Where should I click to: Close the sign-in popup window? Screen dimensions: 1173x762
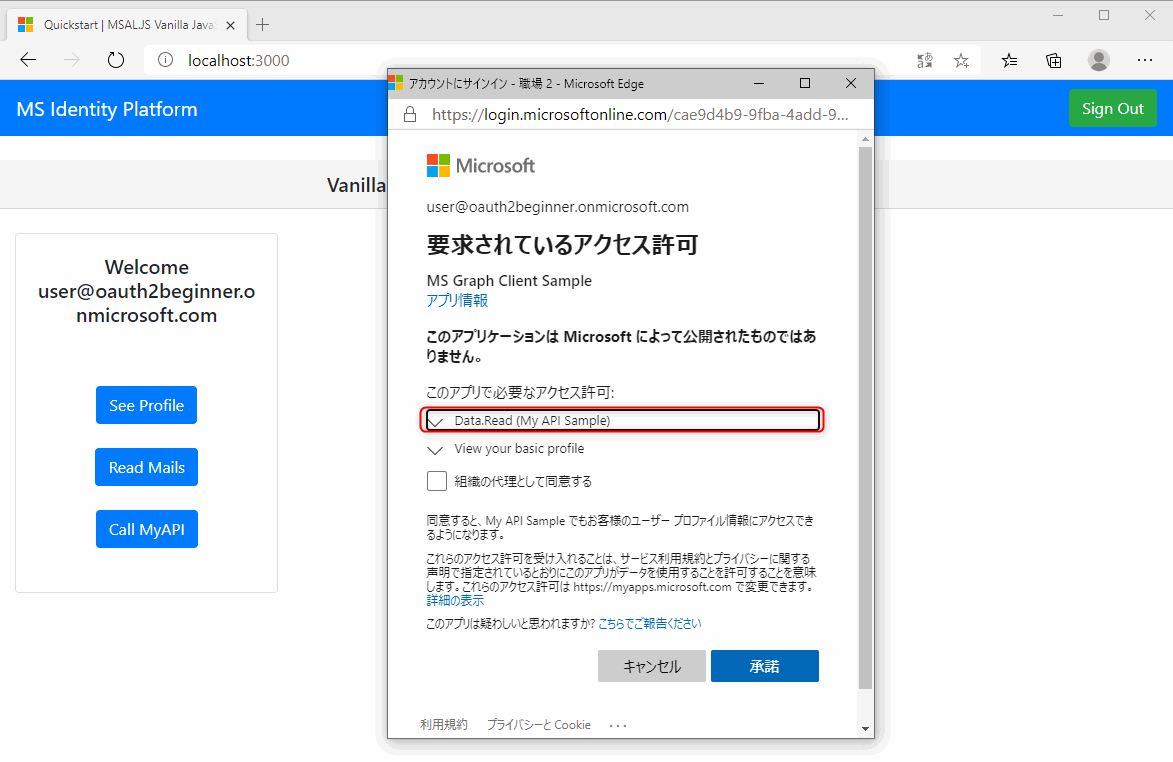pos(851,83)
